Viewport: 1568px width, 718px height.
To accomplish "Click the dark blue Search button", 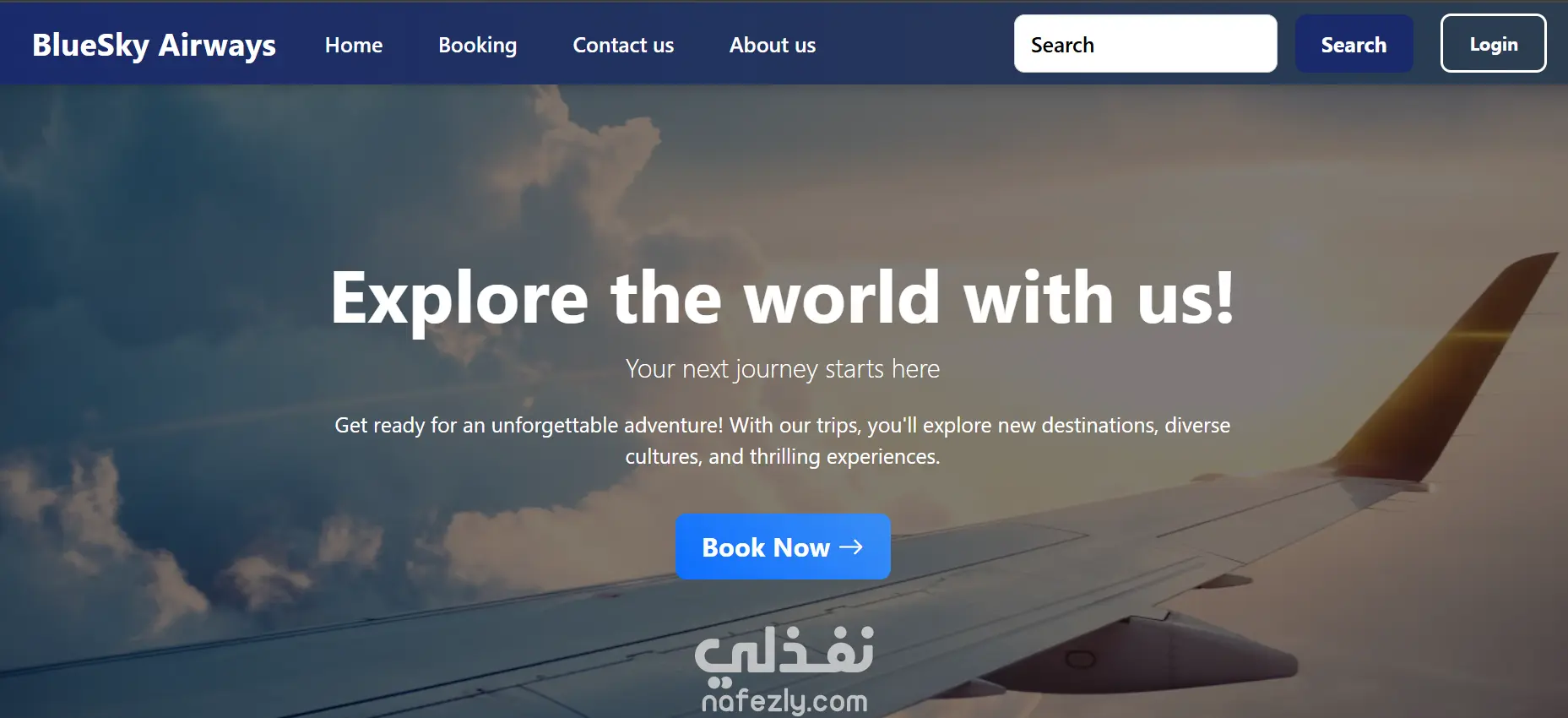I will click(1354, 44).
